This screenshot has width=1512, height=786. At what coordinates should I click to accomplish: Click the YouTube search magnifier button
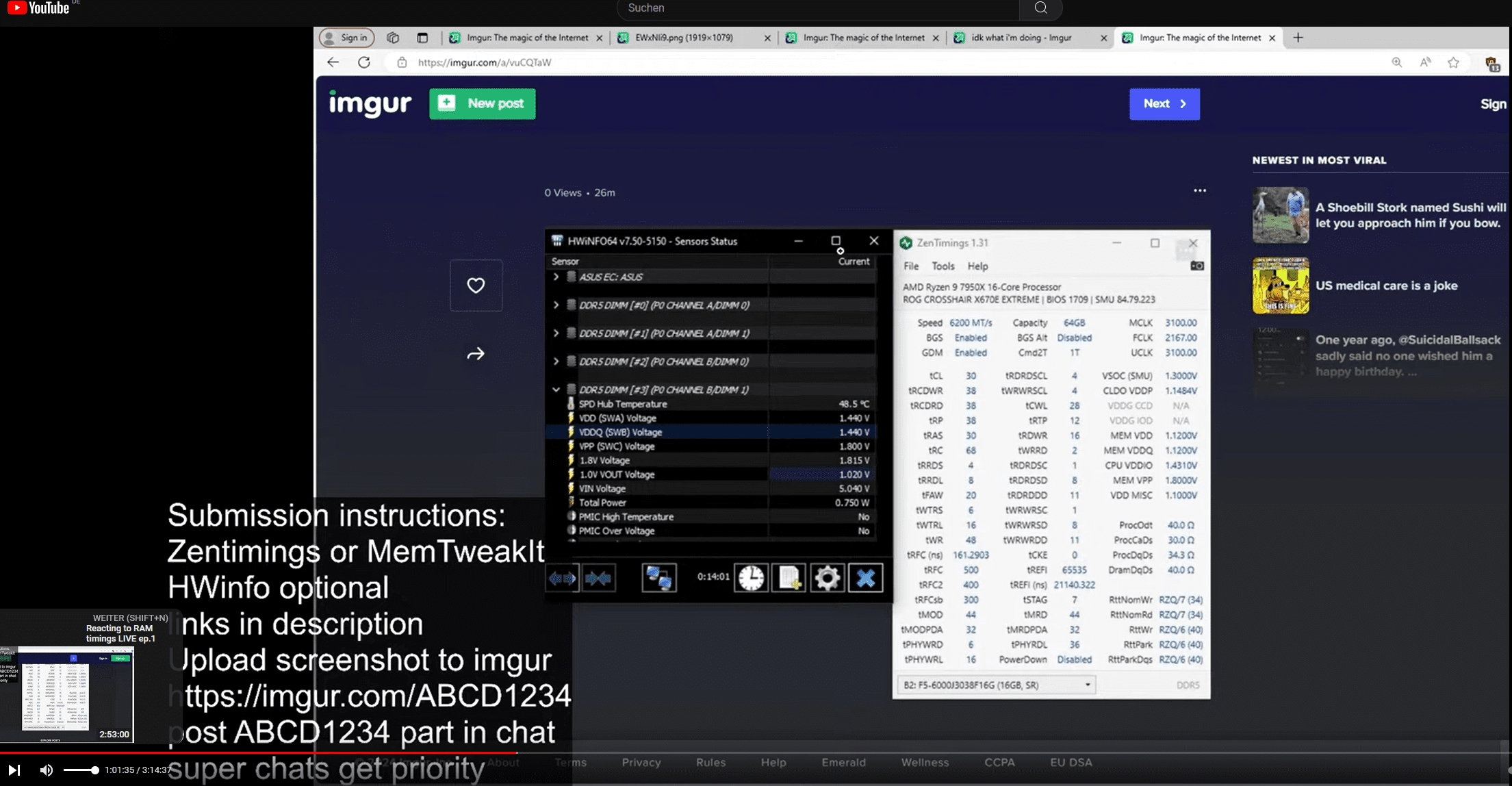(x=1040, y=8)
